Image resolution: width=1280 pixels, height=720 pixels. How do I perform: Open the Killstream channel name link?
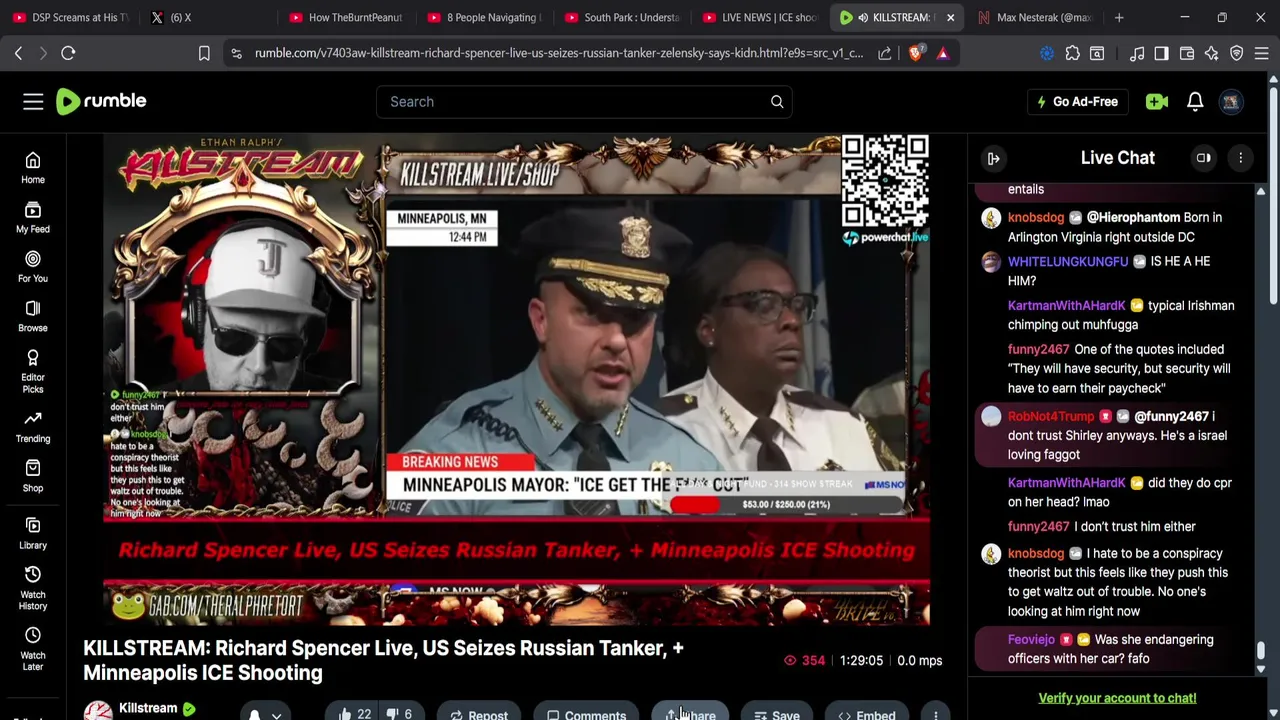pos(148,708)
